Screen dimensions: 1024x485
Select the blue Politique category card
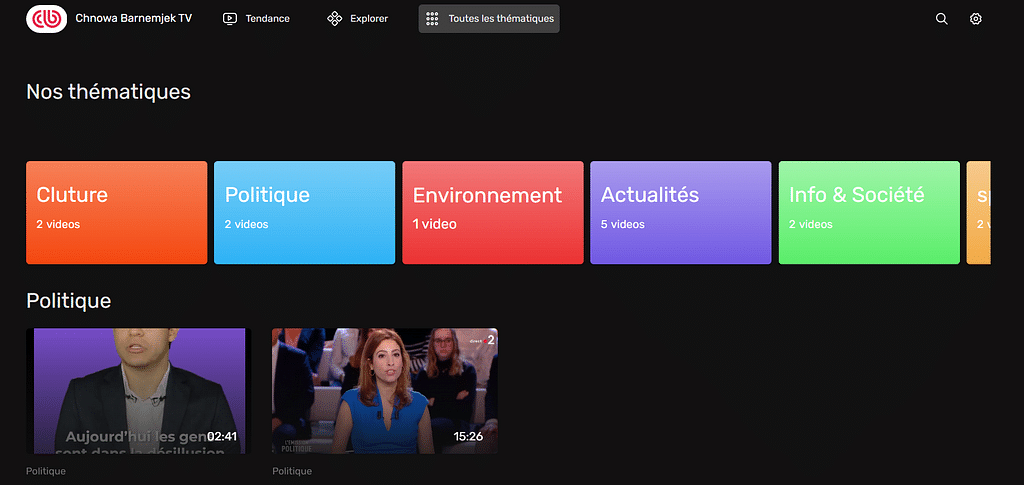(304, 212)
